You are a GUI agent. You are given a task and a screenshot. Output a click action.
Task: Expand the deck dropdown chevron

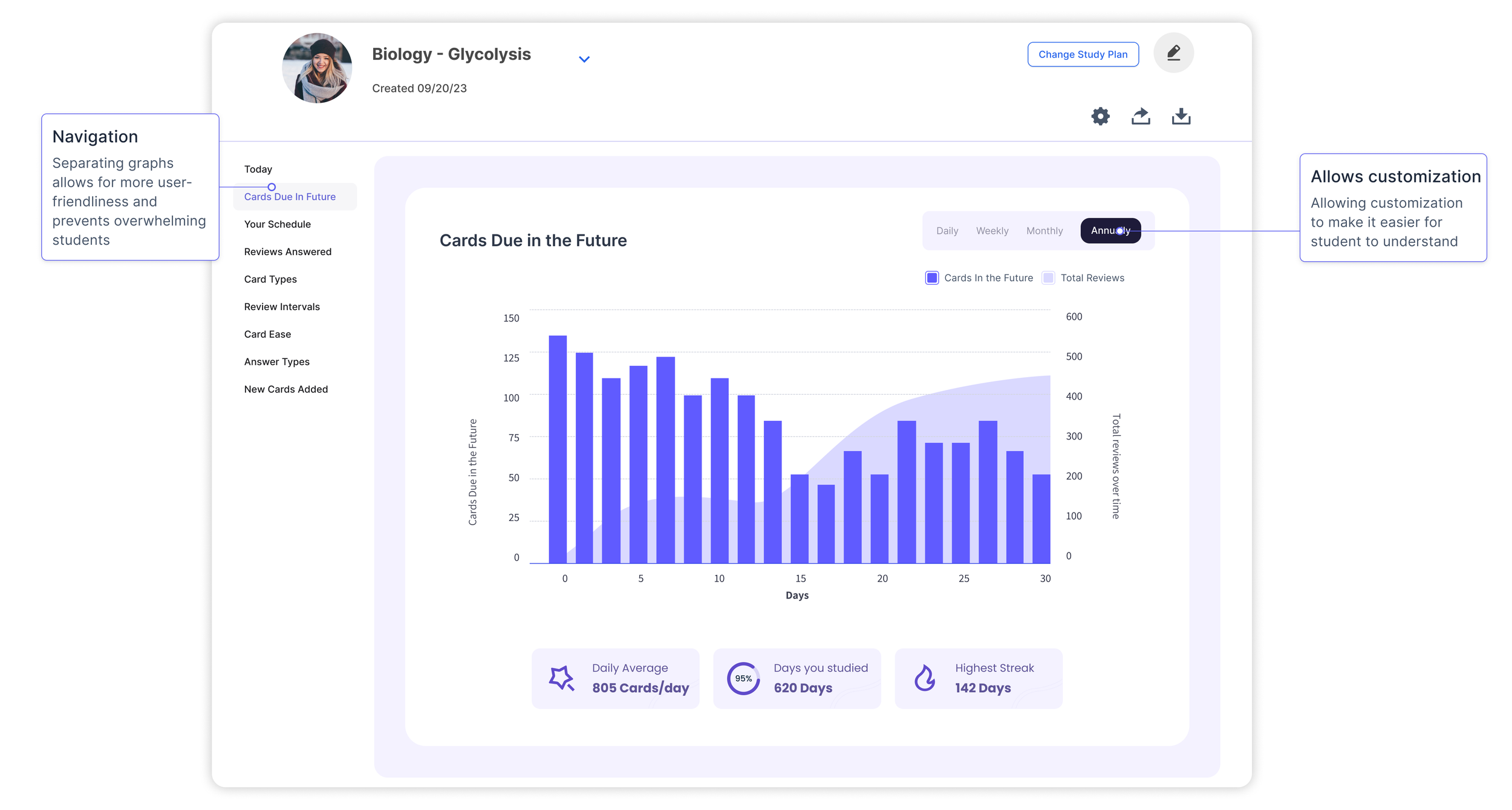click(584, 59)
